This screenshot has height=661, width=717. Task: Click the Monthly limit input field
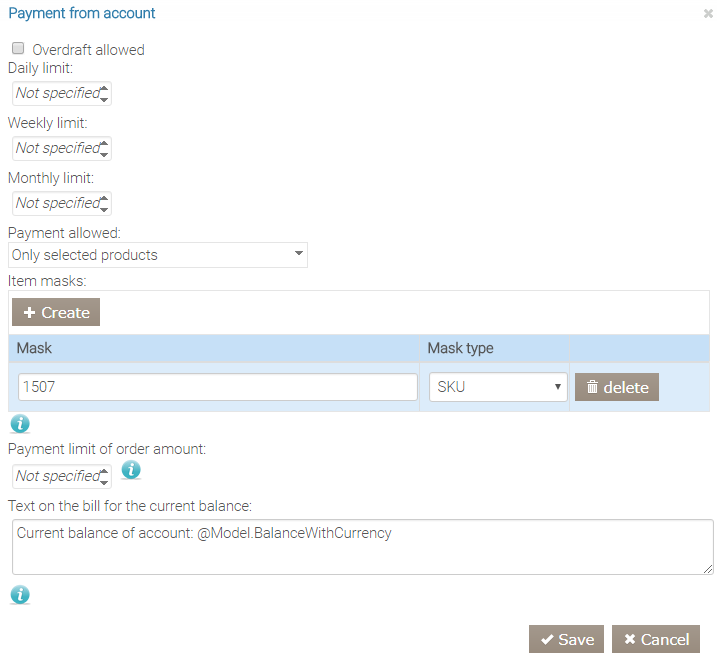[x=56, y=203]
